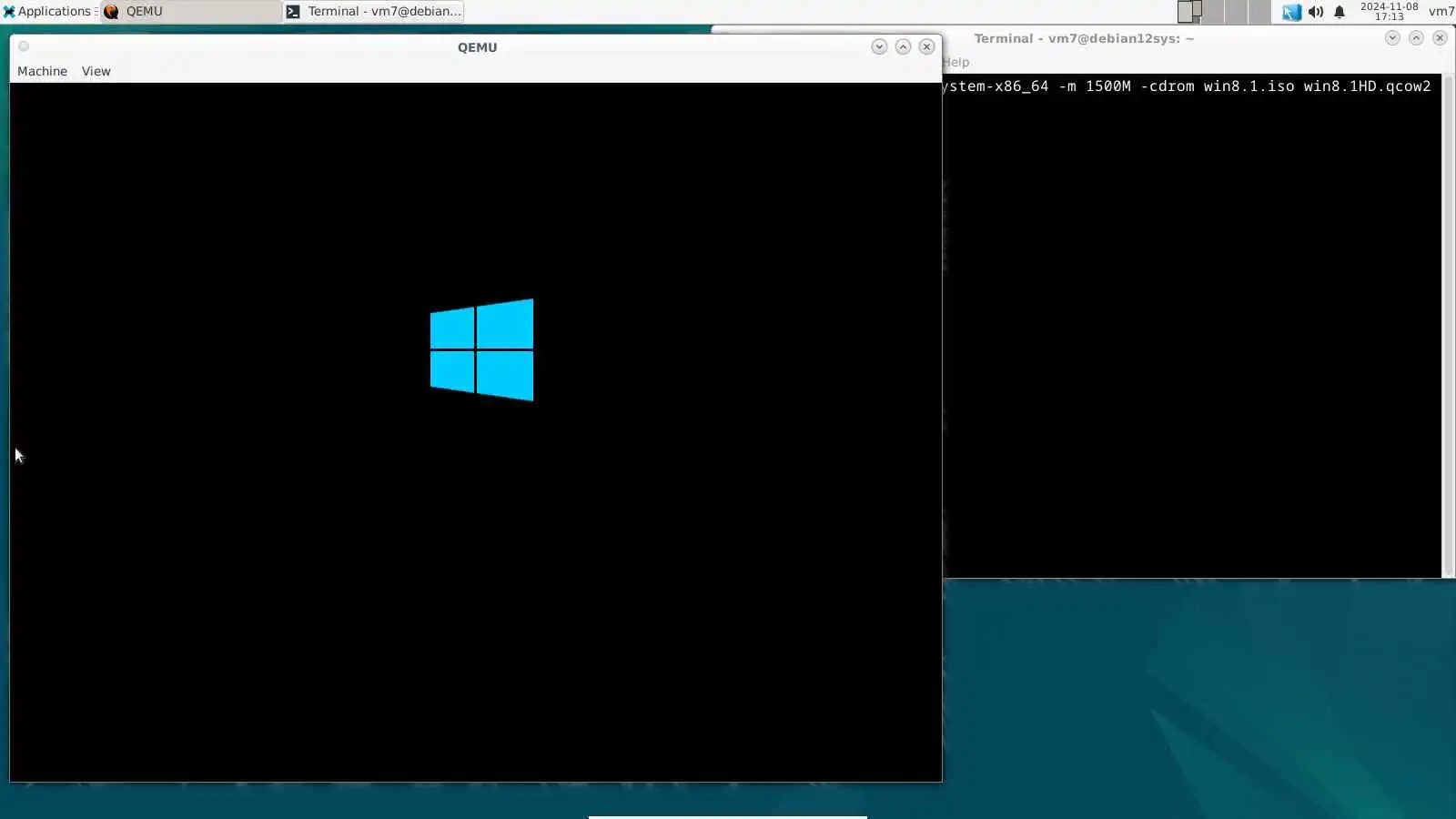Click the Windows logo in the QEMU display
Screen dimensions: 1456x819
coord(481,349)
